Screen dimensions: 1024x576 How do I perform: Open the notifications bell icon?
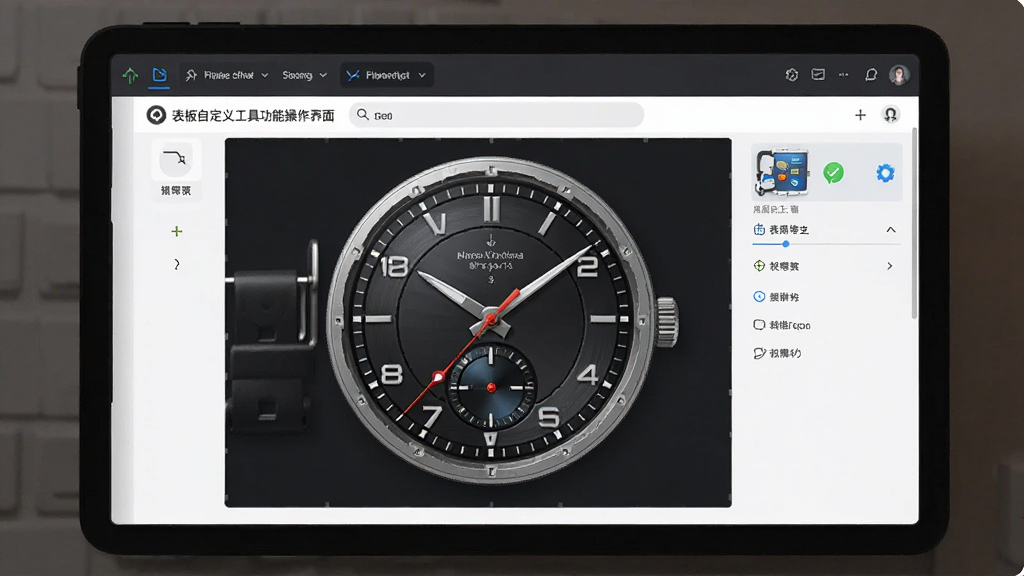point(871,75)
